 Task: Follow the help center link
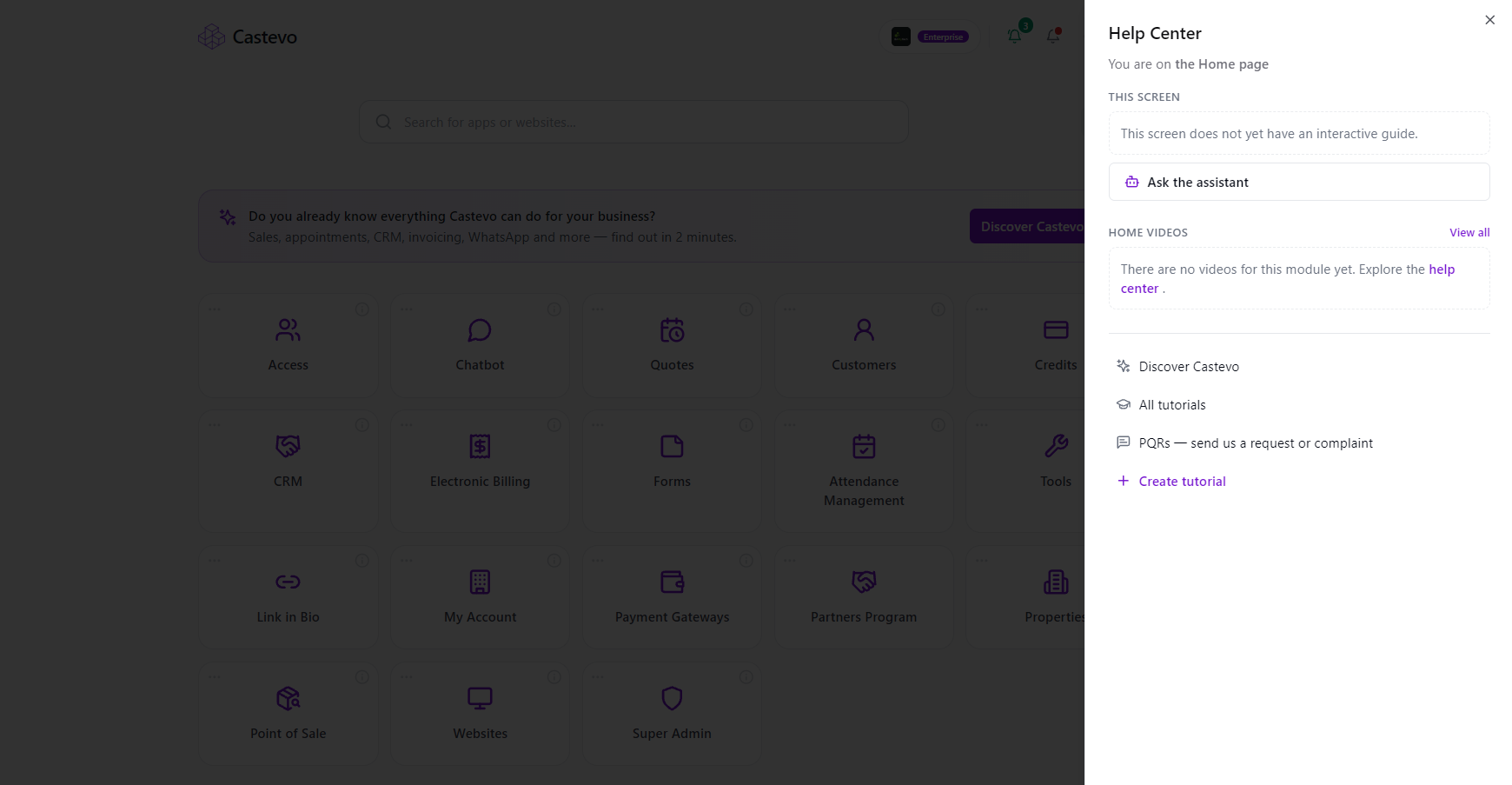click(x=1287, y=279)
